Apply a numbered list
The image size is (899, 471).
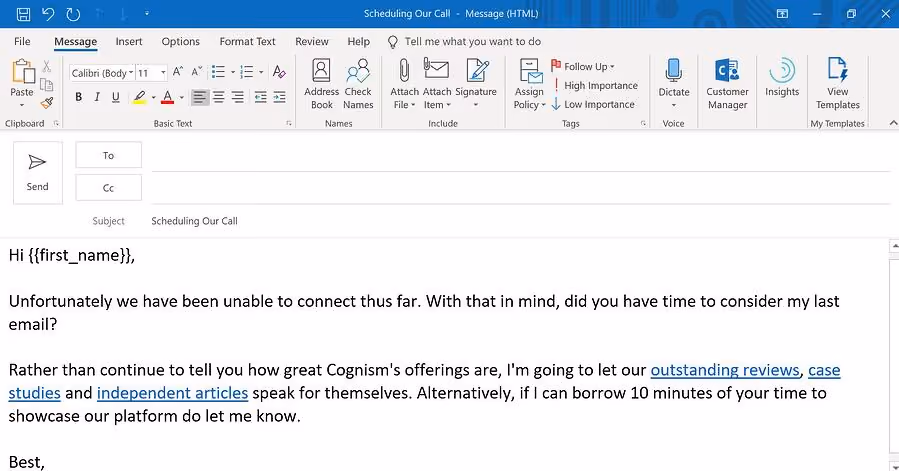[247, 72]
